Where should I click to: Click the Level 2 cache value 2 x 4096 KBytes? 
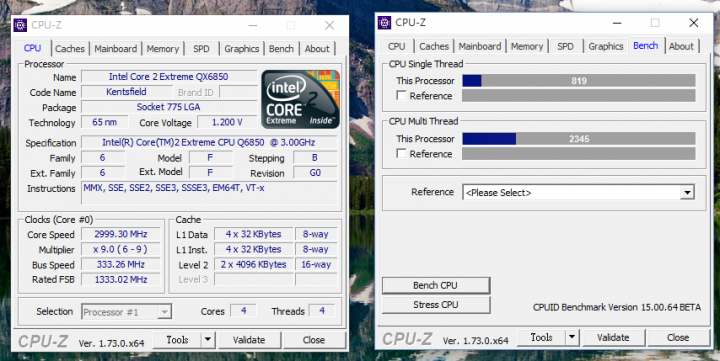(x=253, y=265)
